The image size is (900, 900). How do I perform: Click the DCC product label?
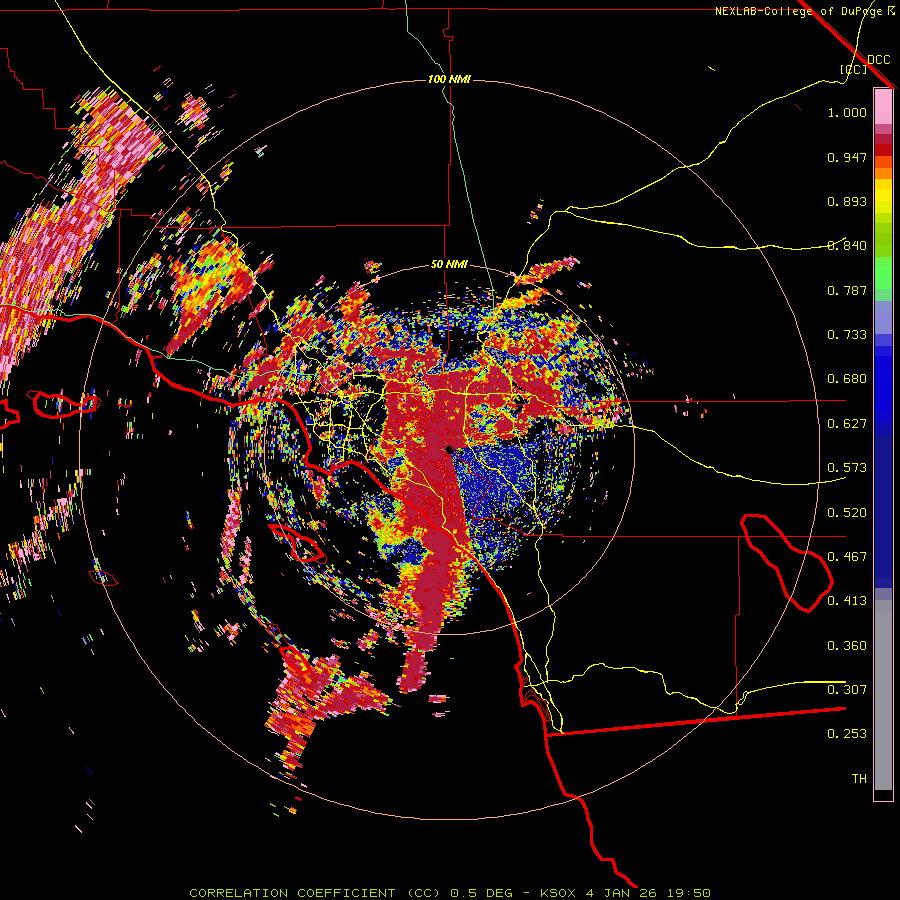click(879, 60)
